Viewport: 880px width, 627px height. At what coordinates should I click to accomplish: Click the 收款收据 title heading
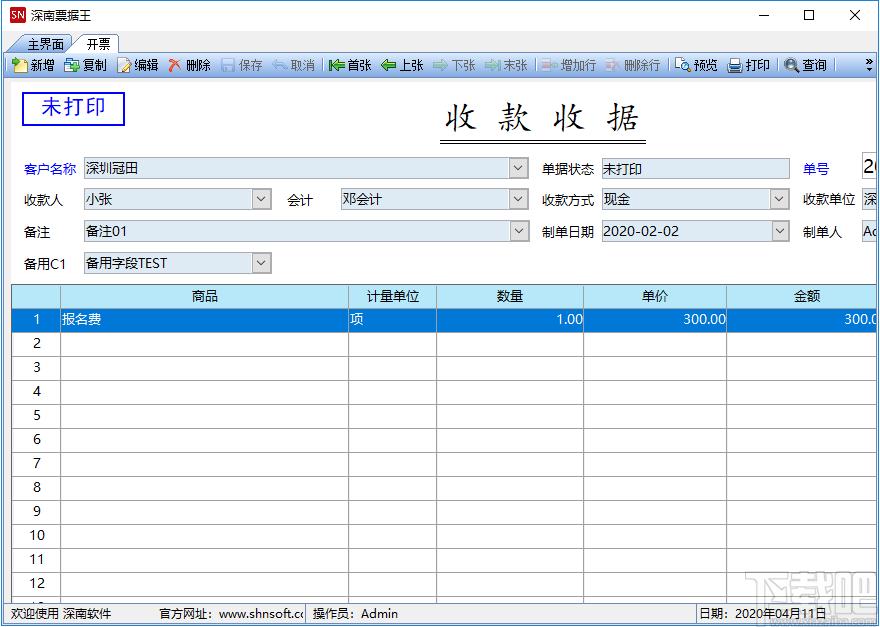click(x=542, y=118)
